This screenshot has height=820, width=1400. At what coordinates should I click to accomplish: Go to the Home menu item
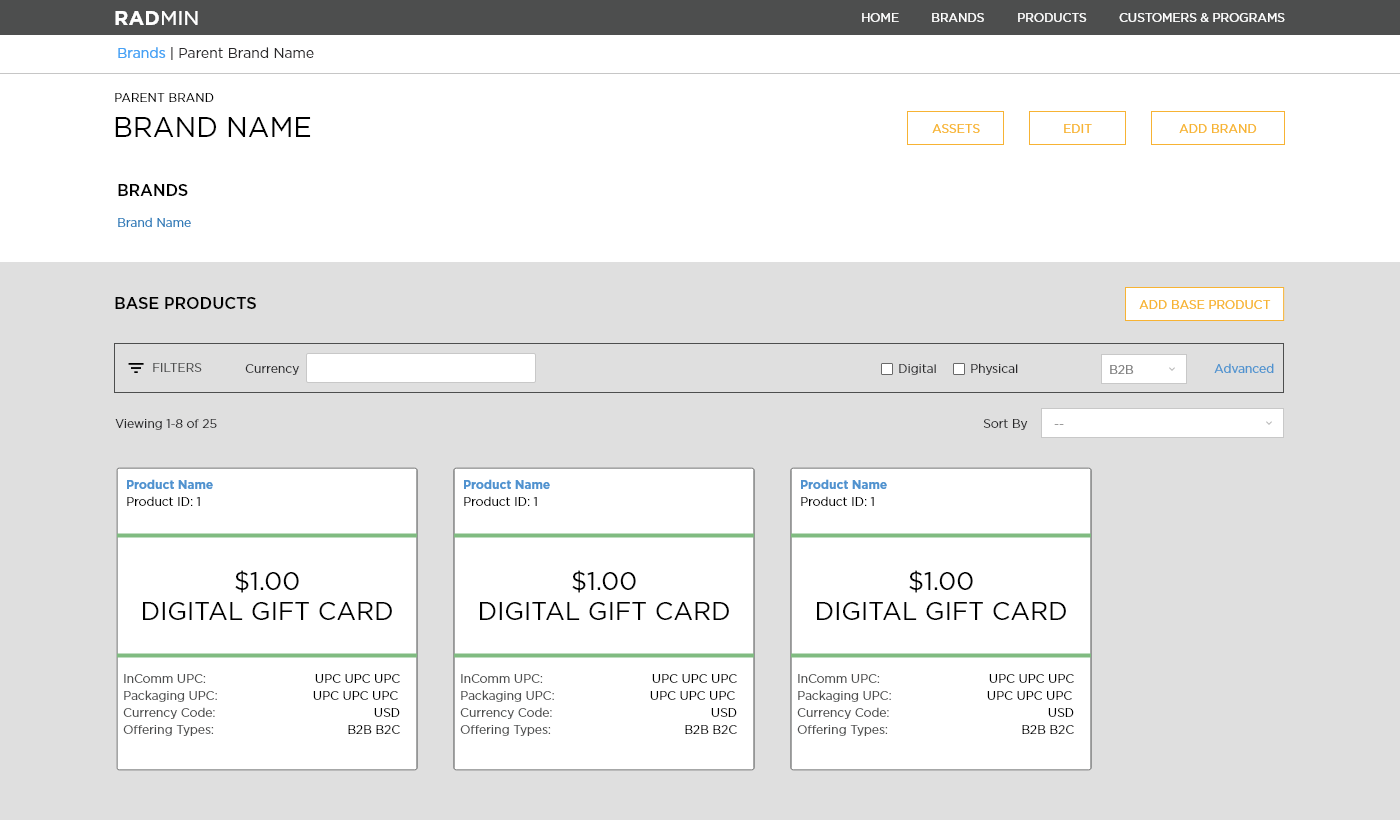pyautogui.click(x=879, y=18)
